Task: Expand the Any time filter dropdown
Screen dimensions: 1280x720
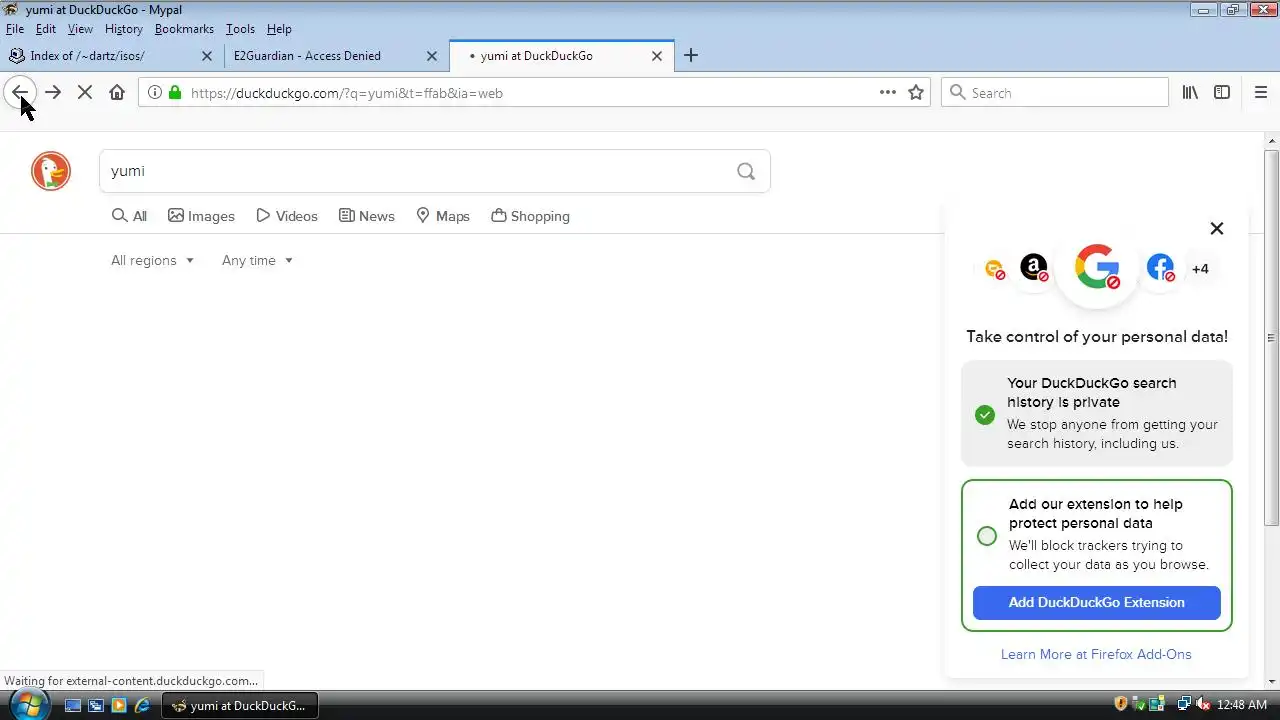Action: 257,260
